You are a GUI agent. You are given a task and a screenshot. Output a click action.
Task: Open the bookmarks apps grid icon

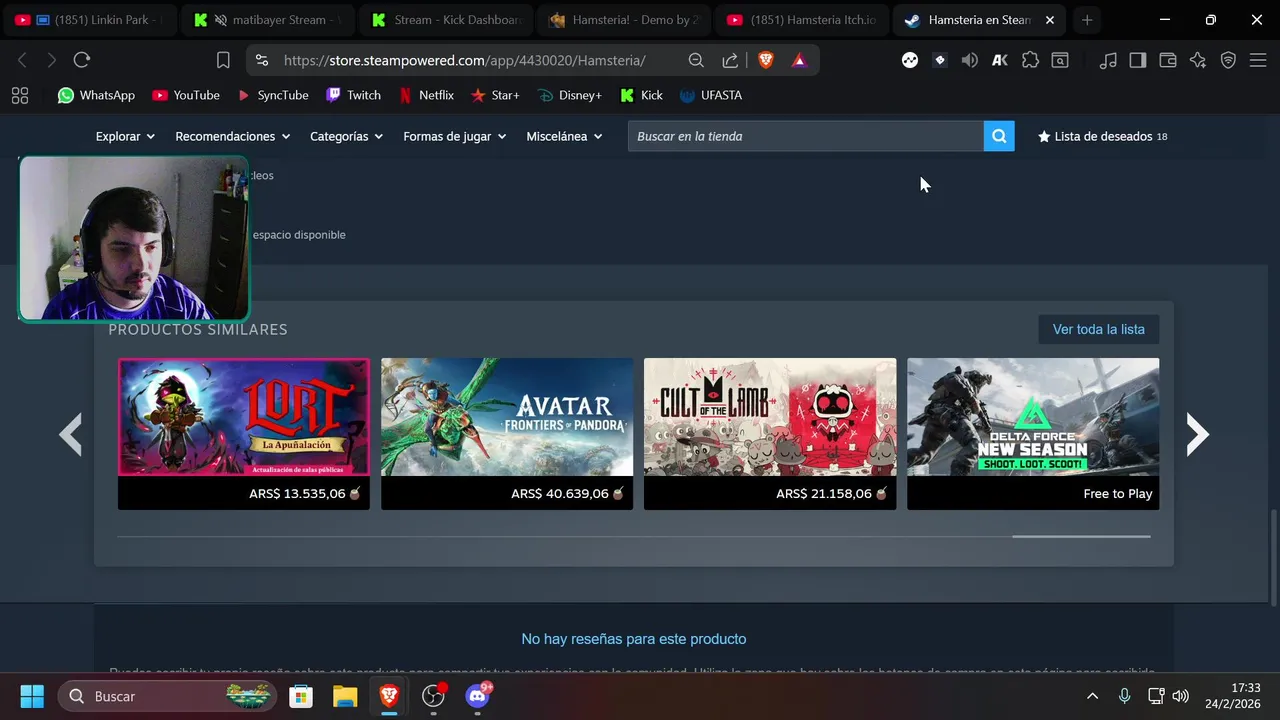pos(19,95)
